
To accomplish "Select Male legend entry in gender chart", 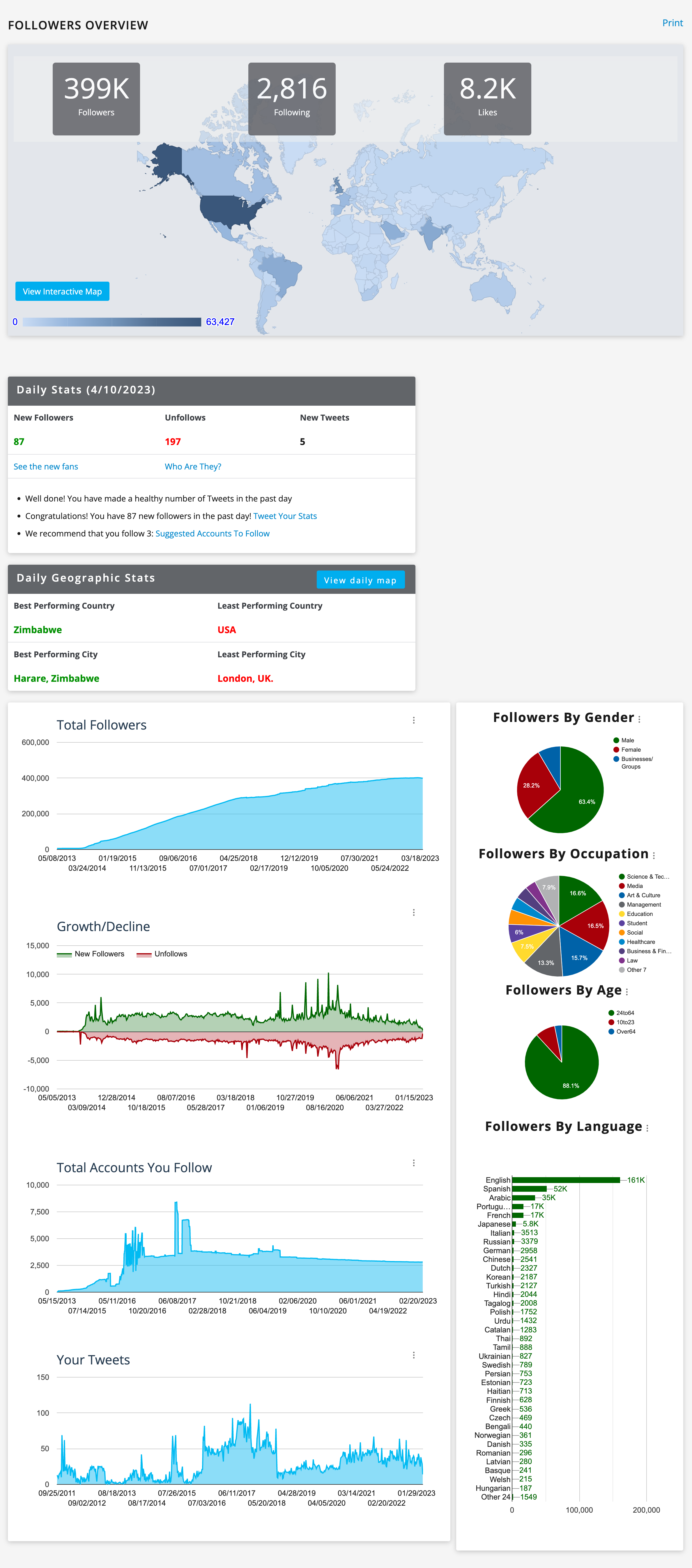I will coord(624,740).
